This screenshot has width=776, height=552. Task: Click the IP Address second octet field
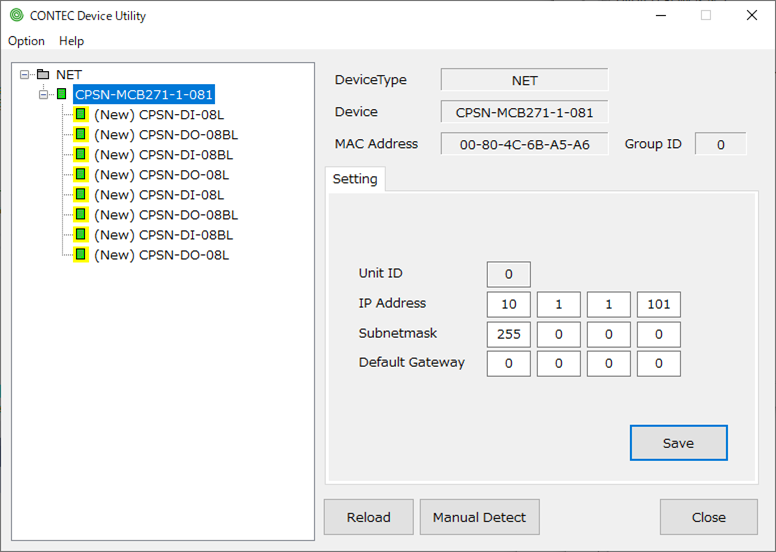[x=559, y=304]
